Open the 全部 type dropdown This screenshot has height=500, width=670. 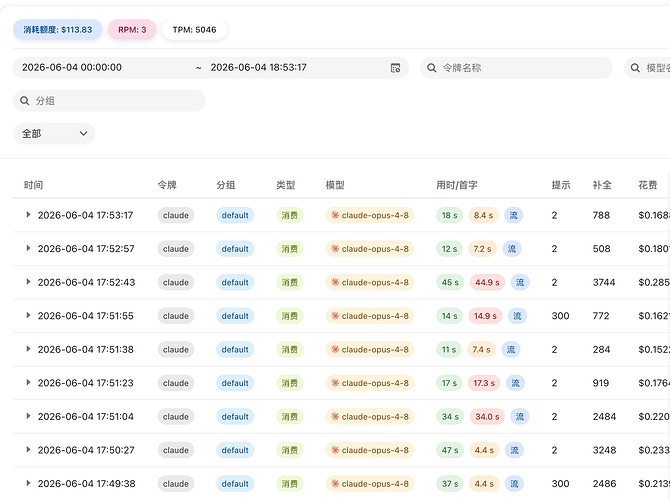[54, 134]
